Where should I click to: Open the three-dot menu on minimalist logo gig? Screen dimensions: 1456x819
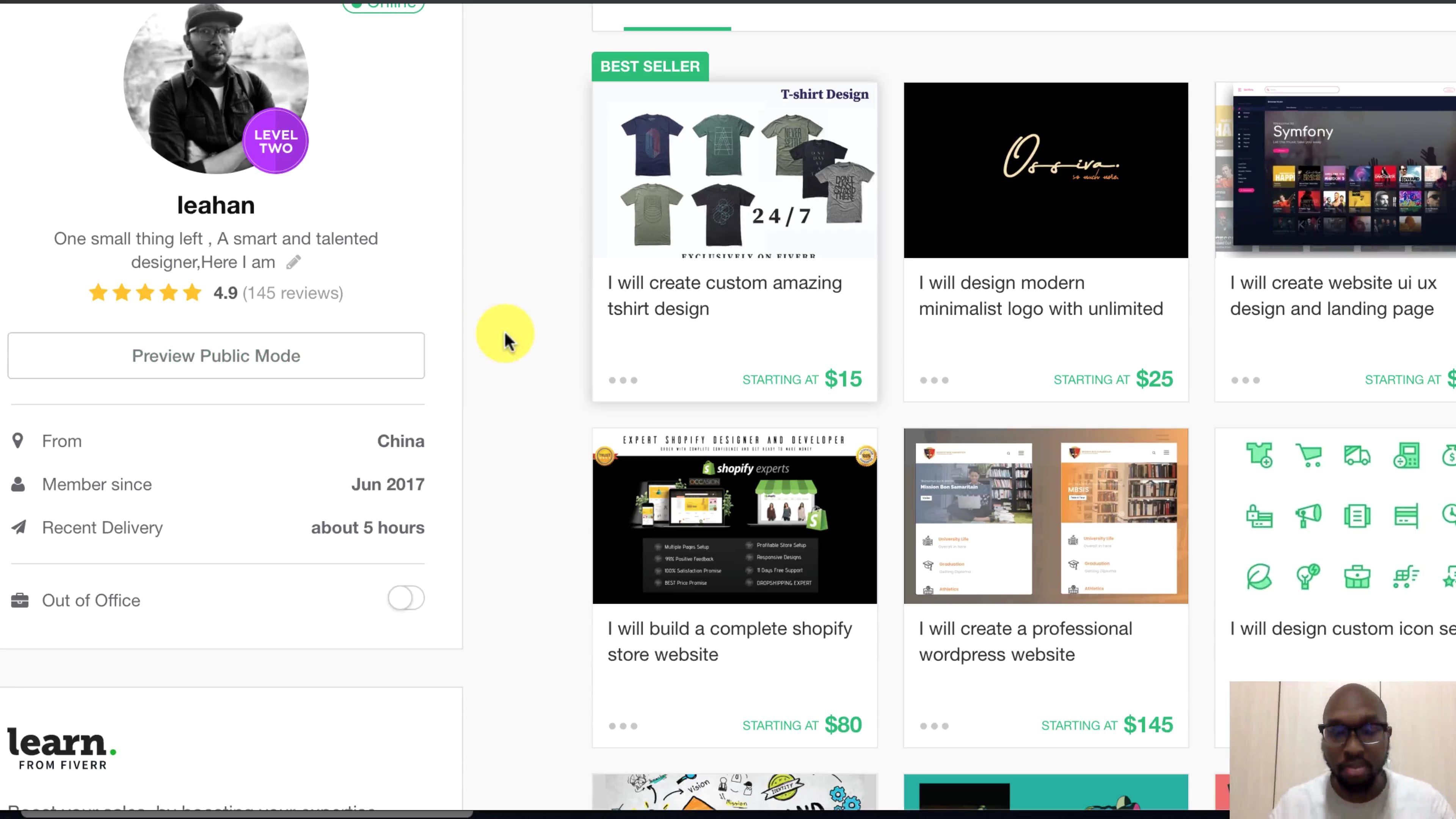pyautogui.click(x=934, y=380)
